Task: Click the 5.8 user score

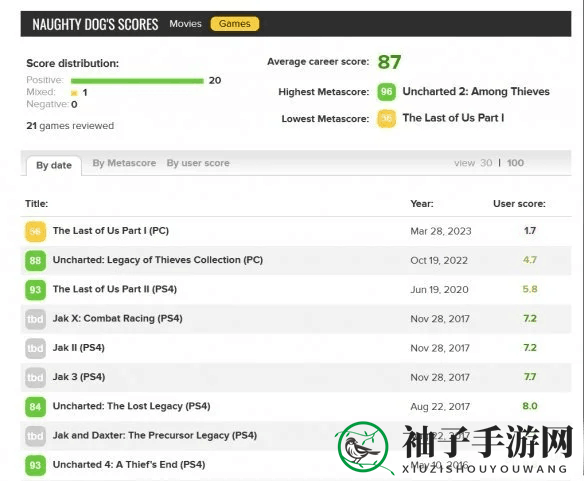Action: click(530, 289)
